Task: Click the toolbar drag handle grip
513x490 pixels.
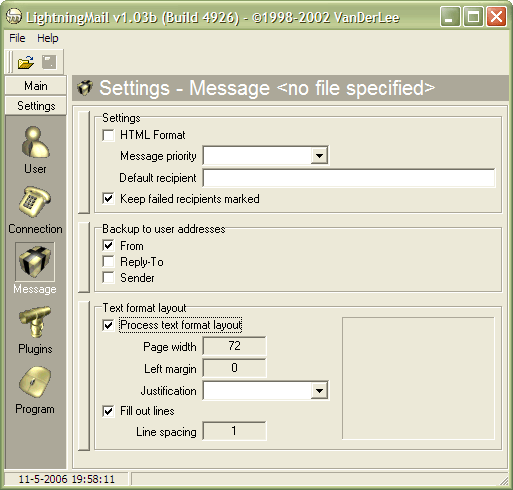Action: coord(10,62)
